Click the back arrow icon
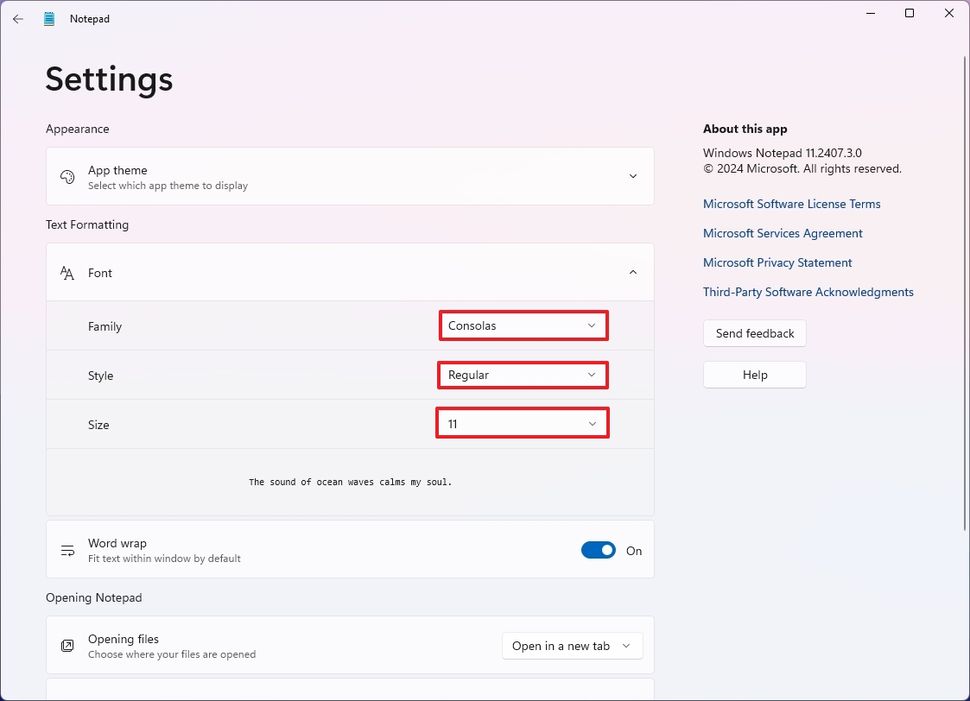Image resolution: width=970 pixels, height=701 pixels. 17,18
